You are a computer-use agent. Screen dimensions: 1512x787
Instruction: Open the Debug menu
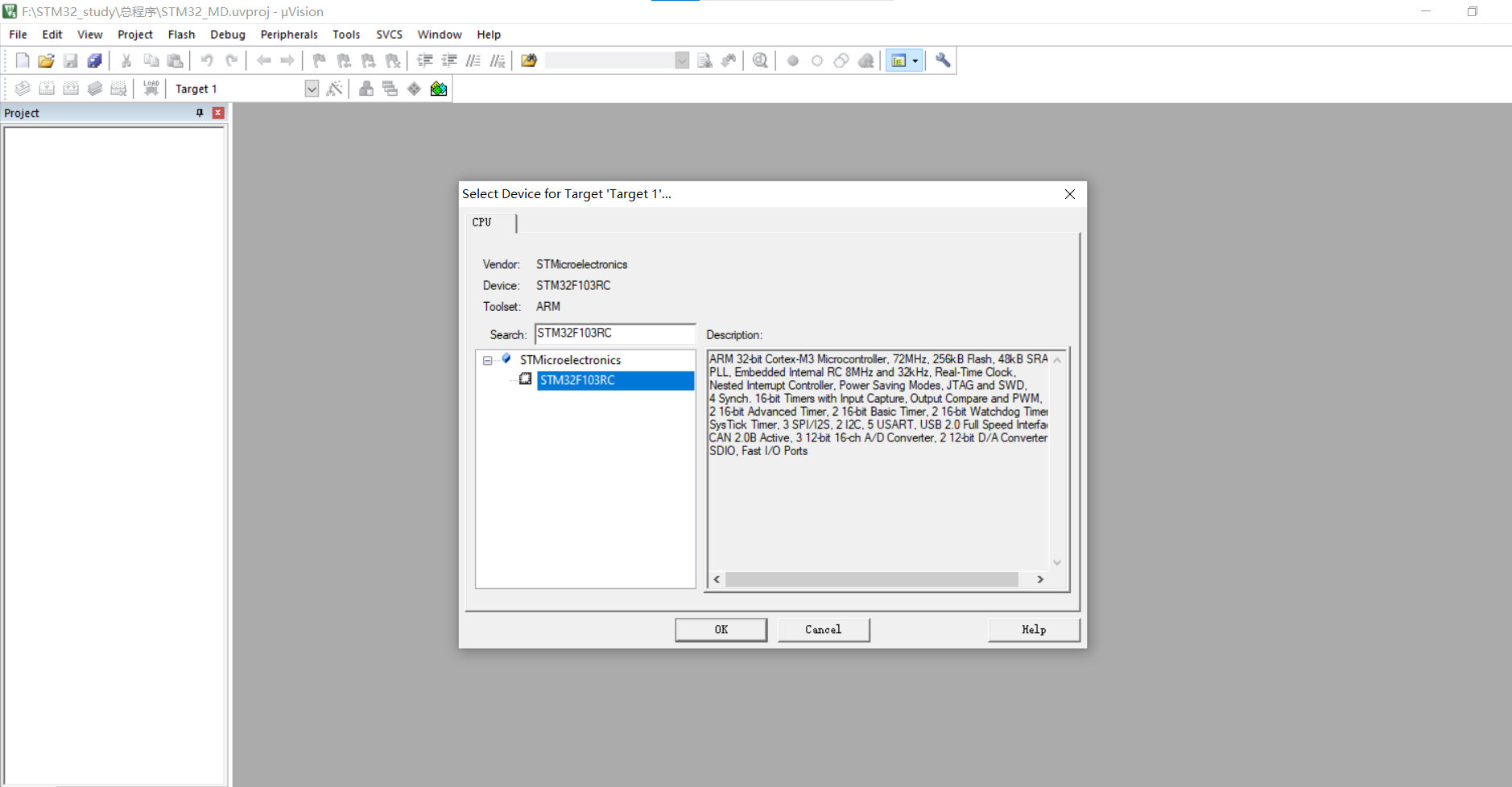tap(228, 35)
